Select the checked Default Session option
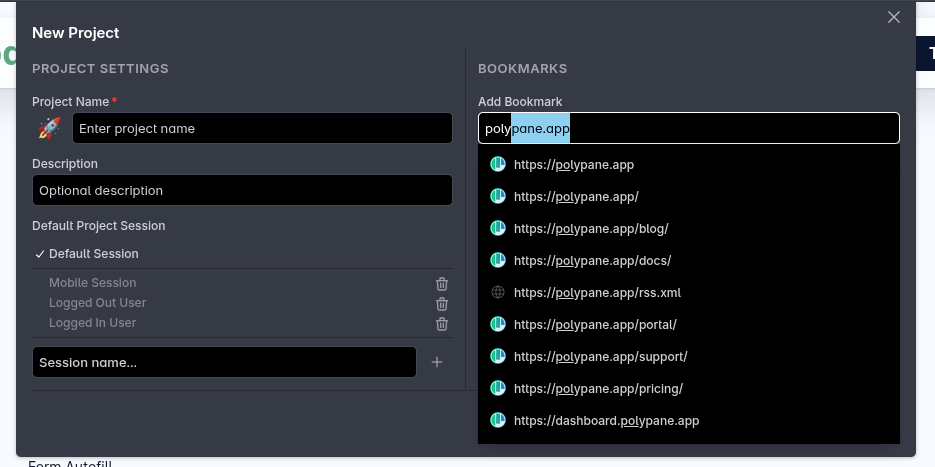The width and height of the screenshot is (935, 467). tap(242, 253)
